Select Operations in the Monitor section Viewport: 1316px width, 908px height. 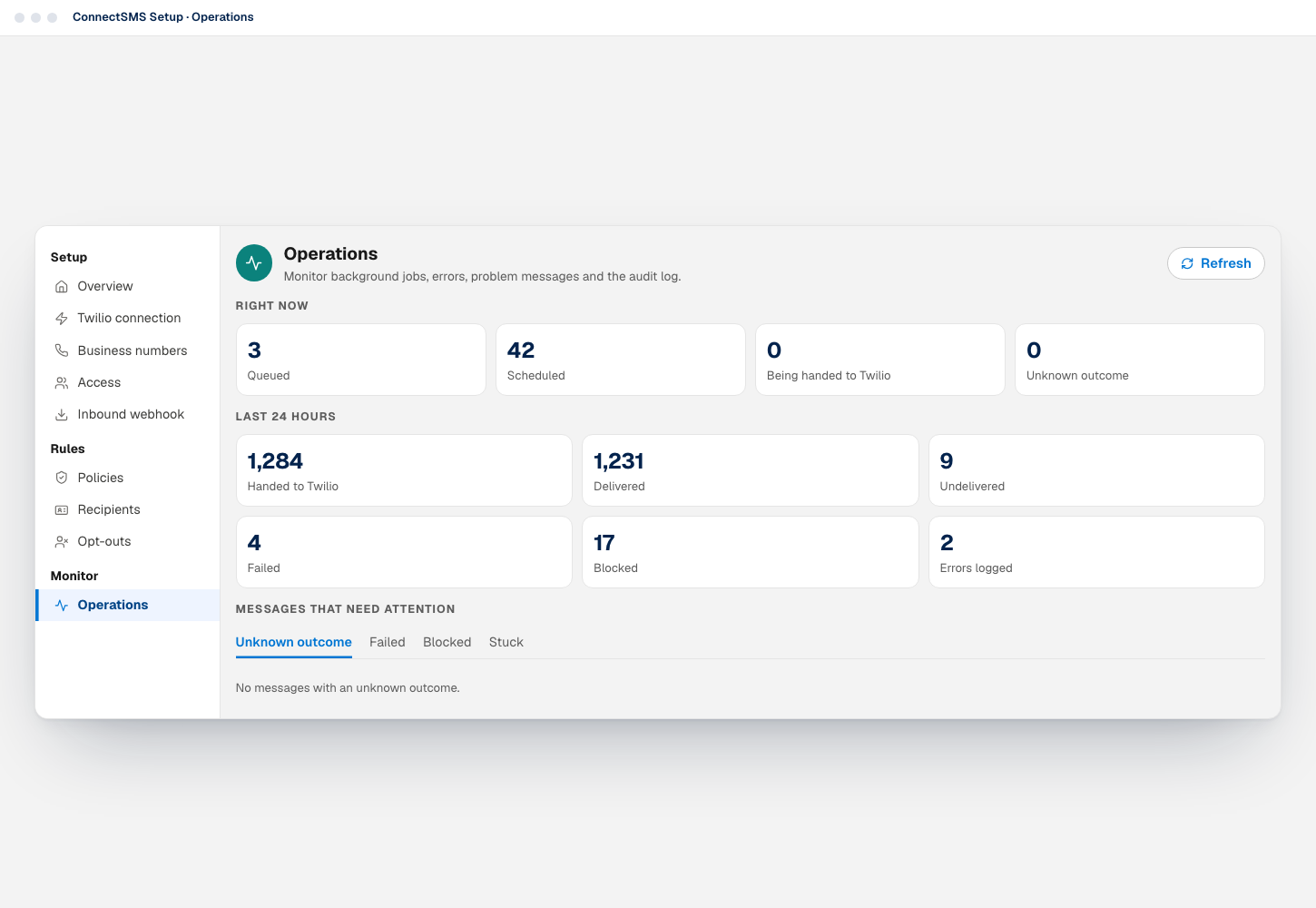click(x=128, y=606)
